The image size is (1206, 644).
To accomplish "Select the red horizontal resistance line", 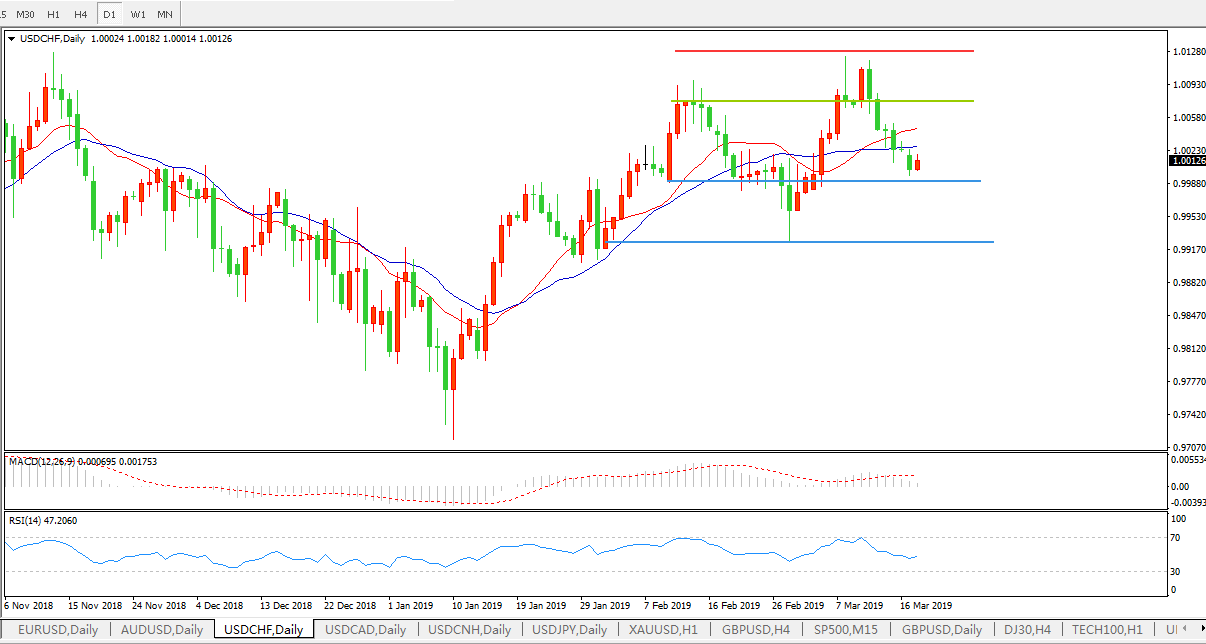I will pos(824,51).
